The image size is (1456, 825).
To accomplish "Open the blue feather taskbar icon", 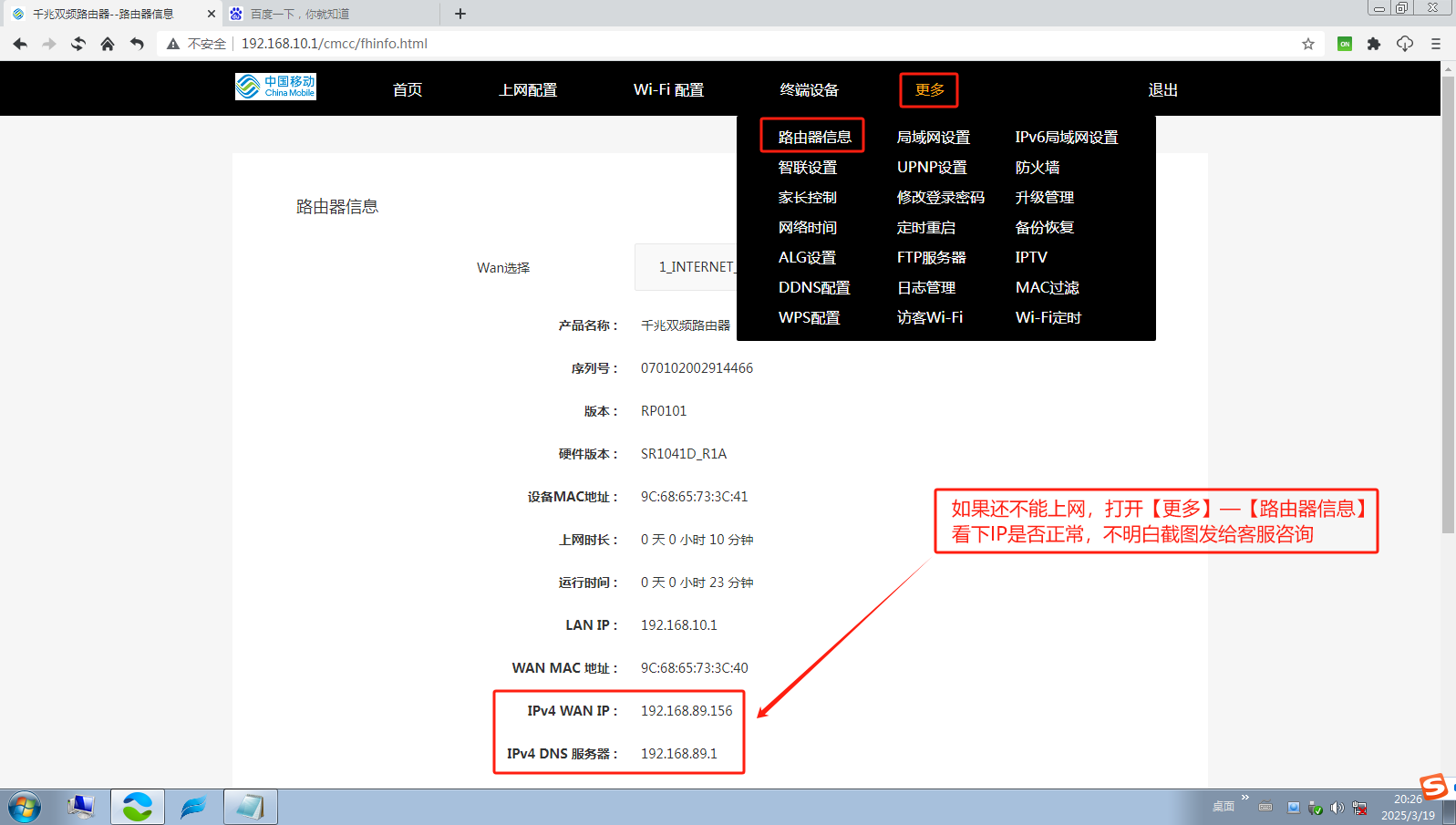I will pos(193,808).
